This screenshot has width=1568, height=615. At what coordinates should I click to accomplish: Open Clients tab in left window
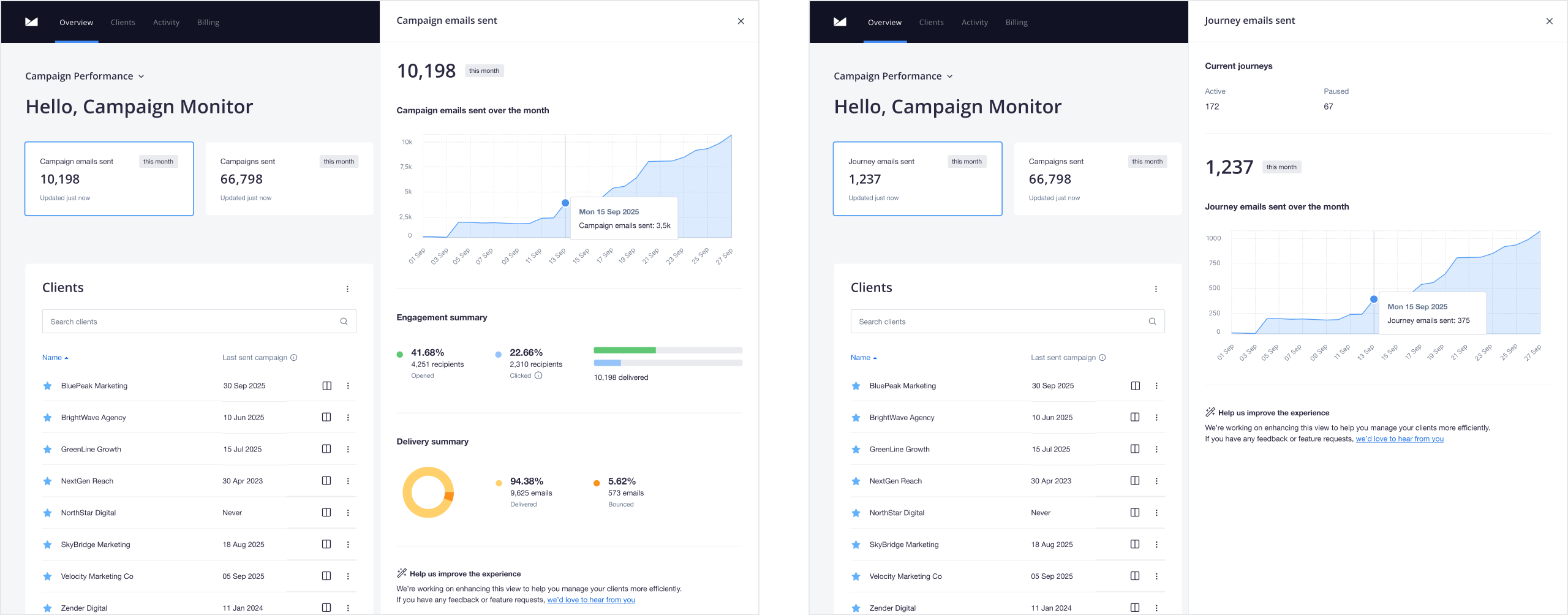pos(123,23)
